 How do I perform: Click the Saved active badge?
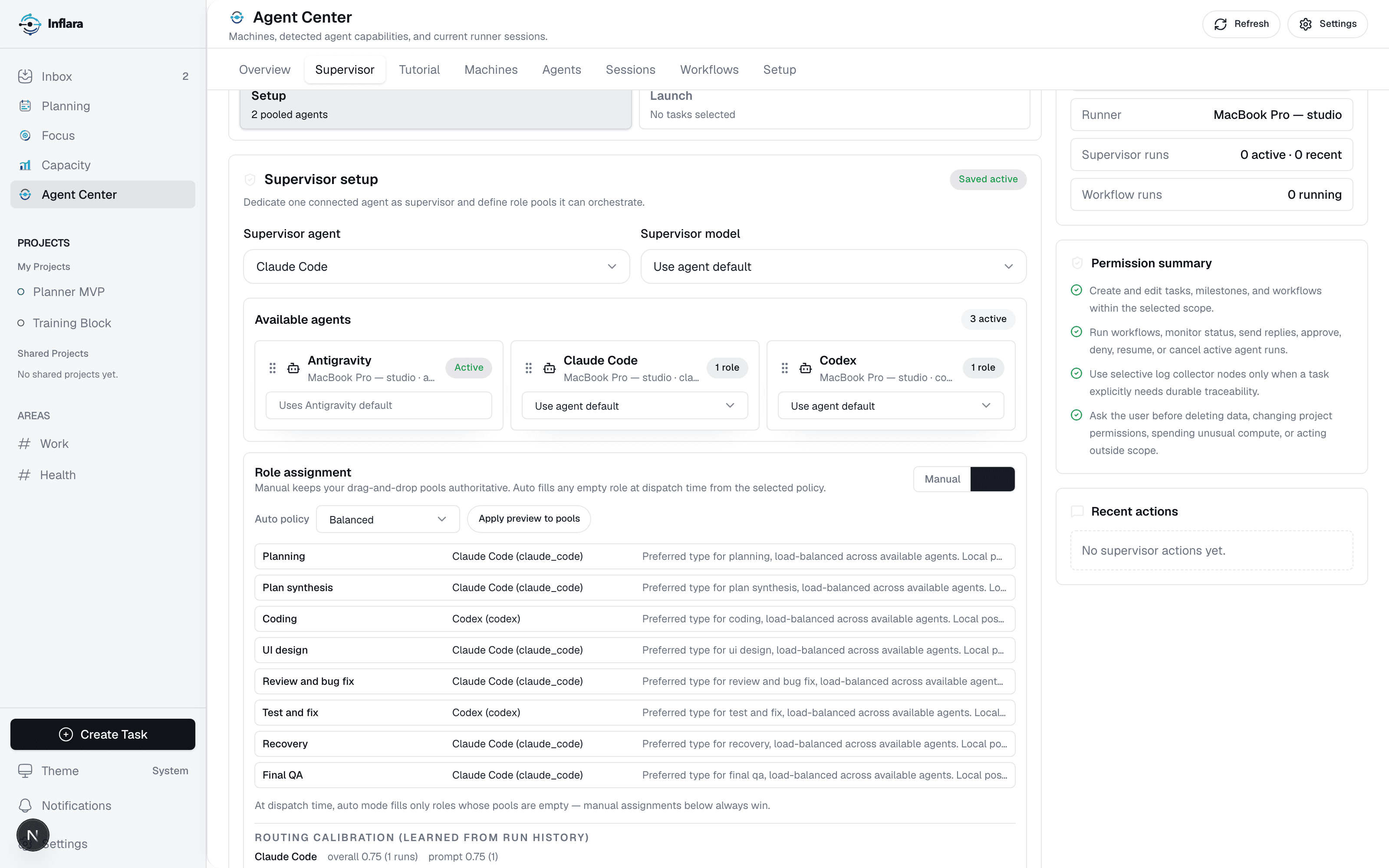[988, 179]
